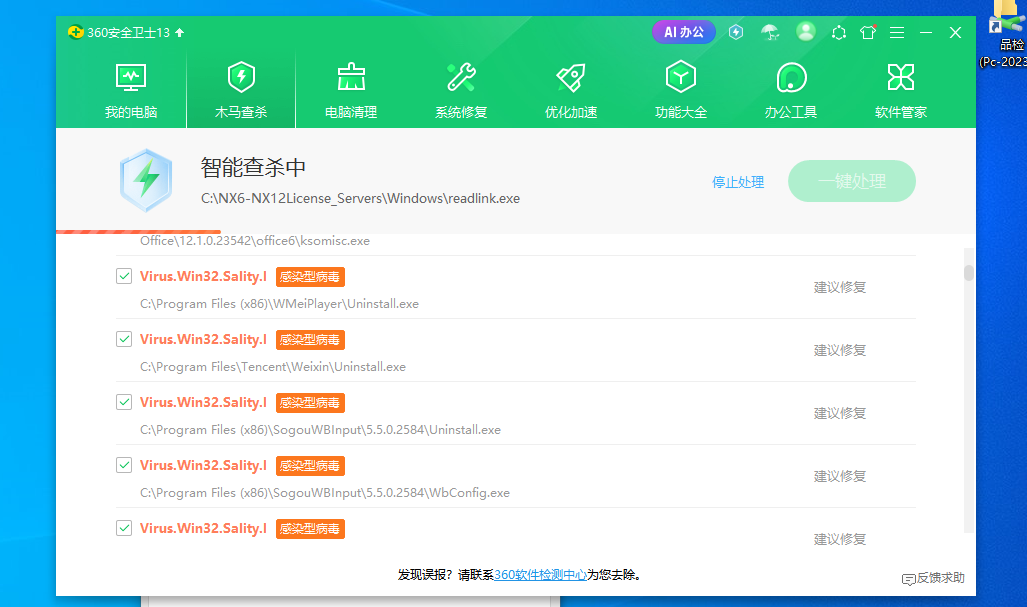Click 停止处理 link
The image size is (1027, 607).
click(738, 182)
